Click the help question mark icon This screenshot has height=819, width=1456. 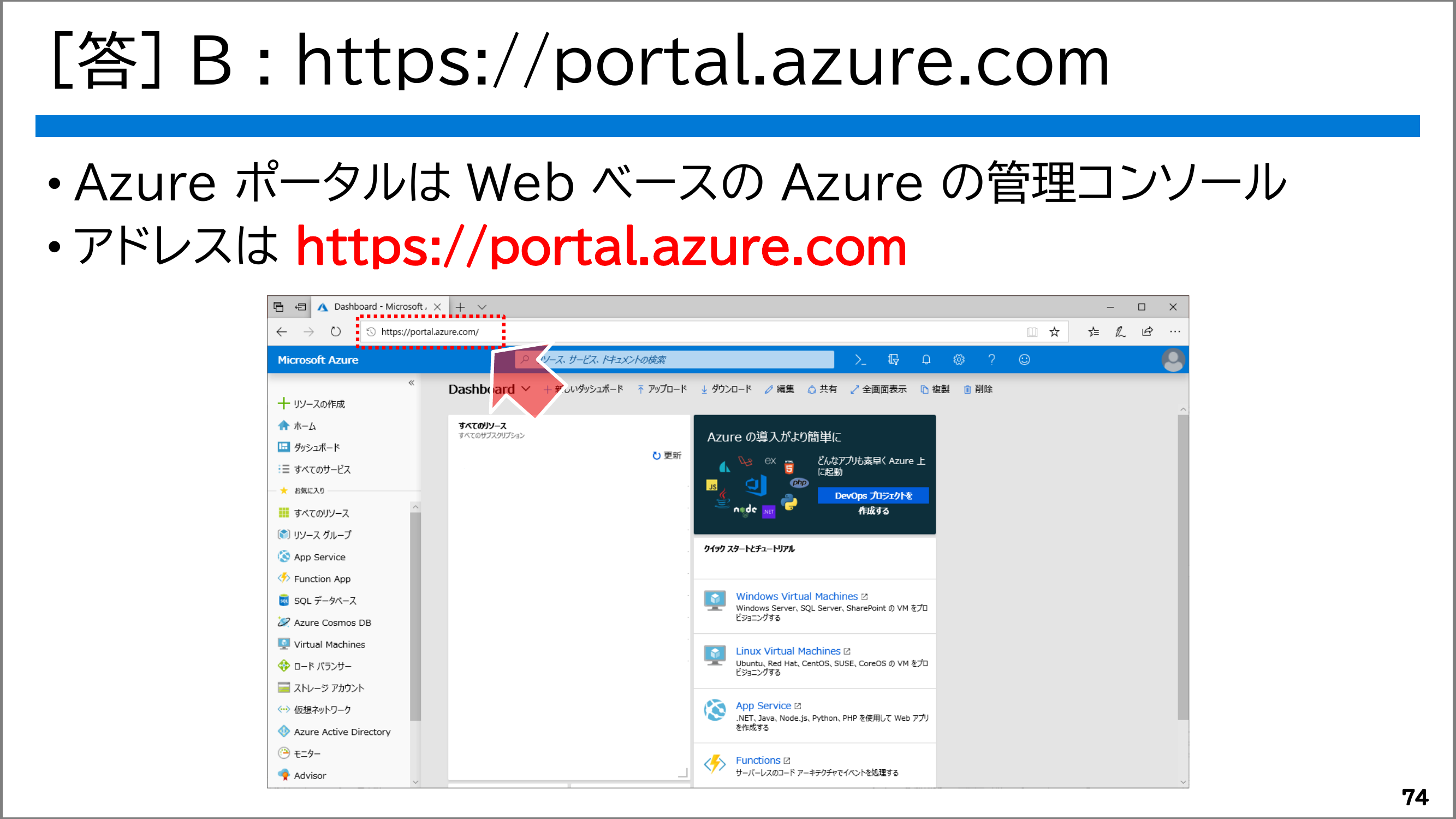tap(991, 360)
